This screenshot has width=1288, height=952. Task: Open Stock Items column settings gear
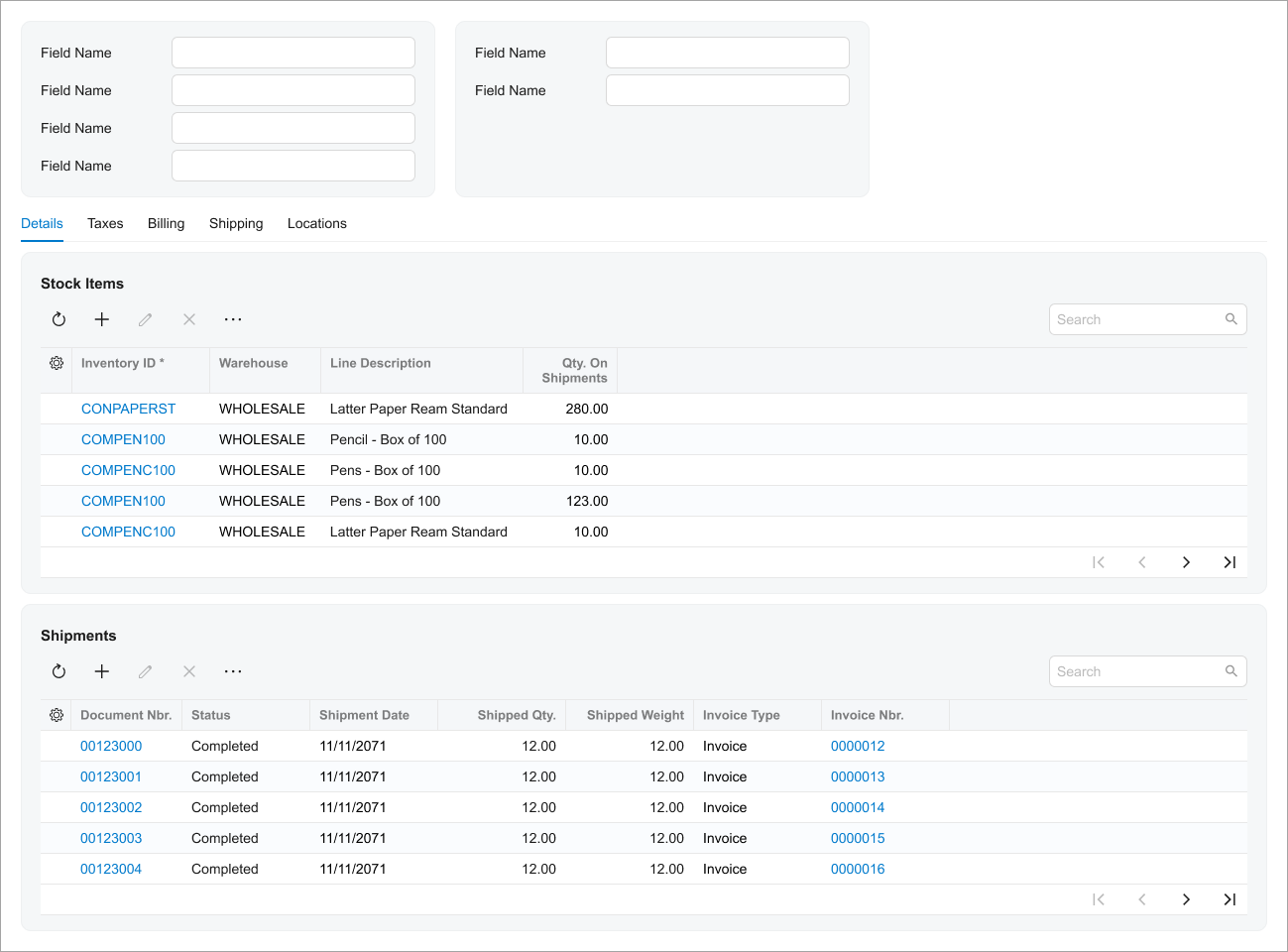pos(57,364)
